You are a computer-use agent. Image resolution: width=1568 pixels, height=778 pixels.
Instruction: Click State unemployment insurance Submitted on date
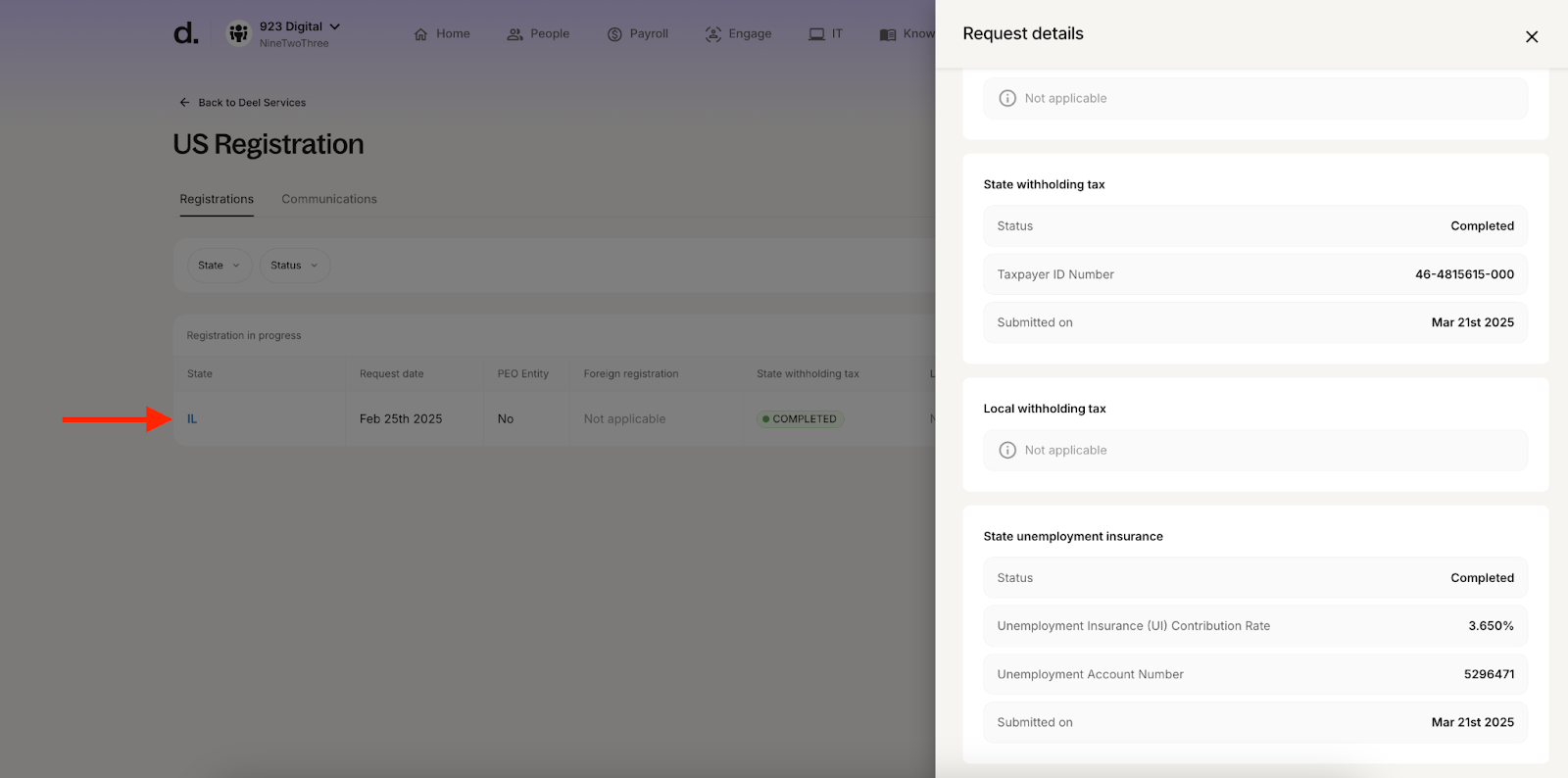(1472, 722)
